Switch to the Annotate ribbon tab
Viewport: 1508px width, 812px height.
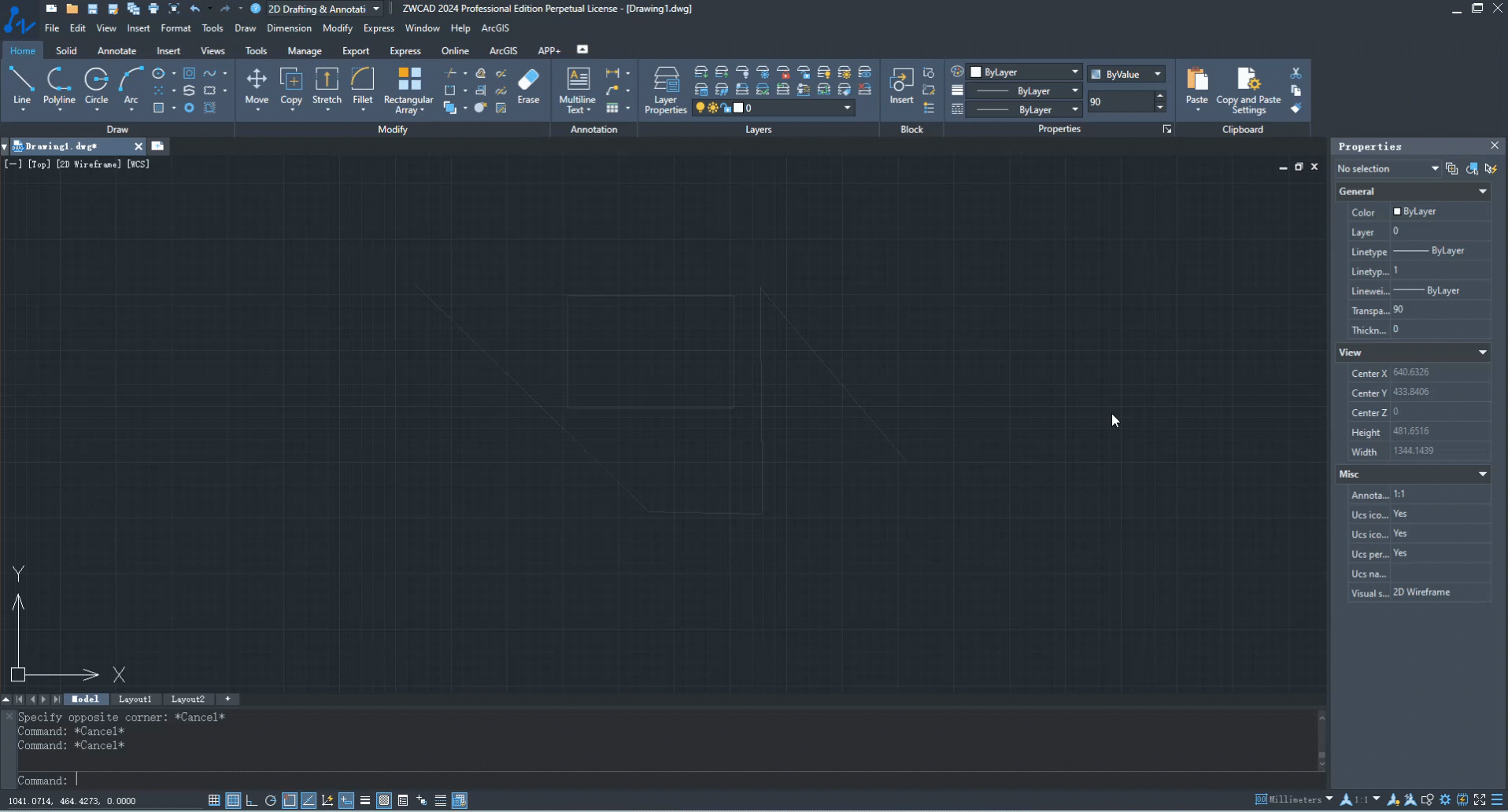point(116,51)
